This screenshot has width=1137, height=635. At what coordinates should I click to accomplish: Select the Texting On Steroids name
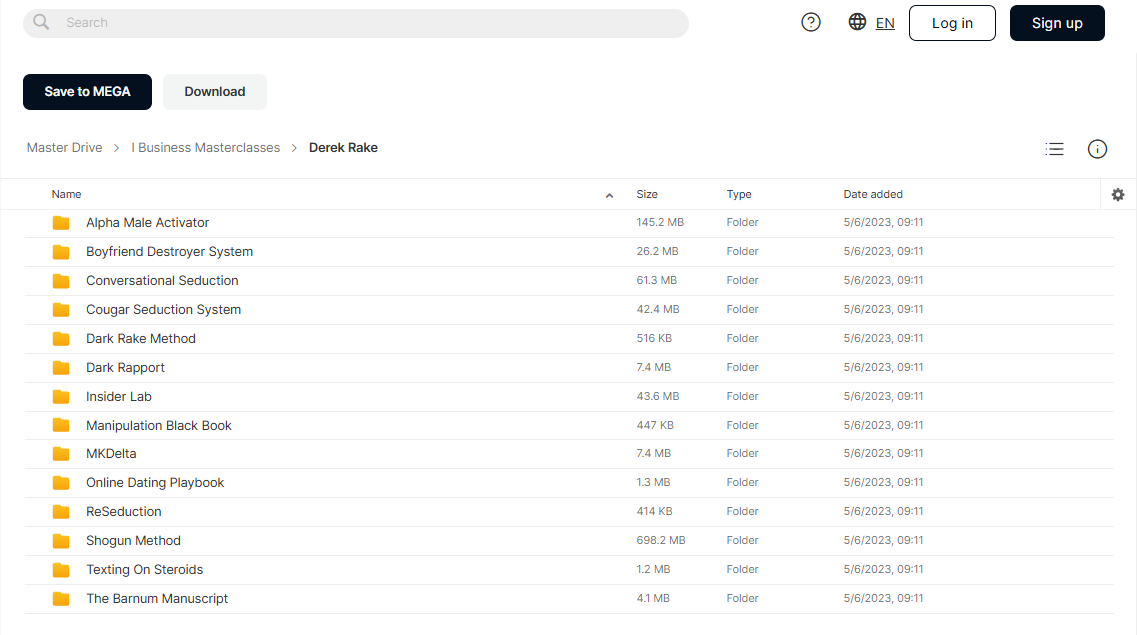pyautogui.click(x=144, y=570)
